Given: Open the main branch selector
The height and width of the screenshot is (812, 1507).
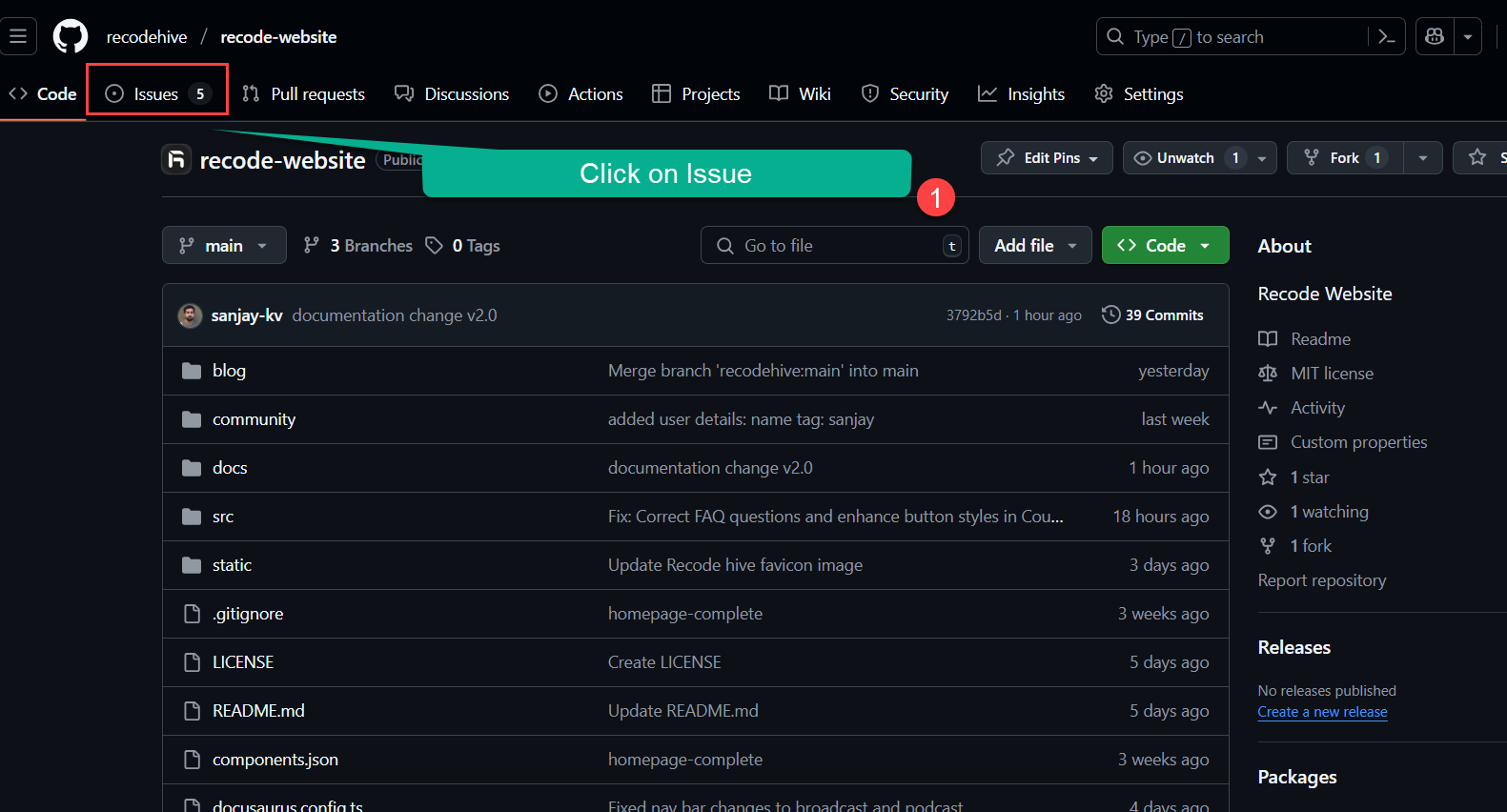Looking at the screenshot, I should pos(224,246).
